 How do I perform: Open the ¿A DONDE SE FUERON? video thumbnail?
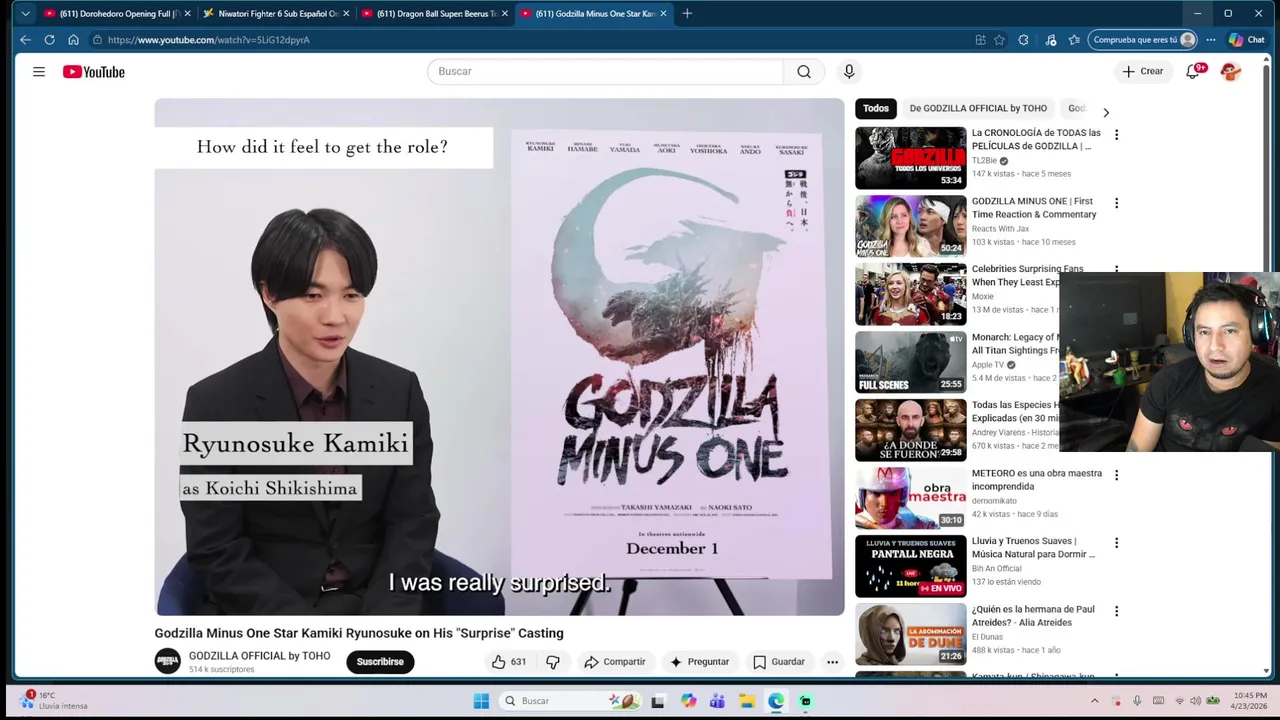[910, 430]
